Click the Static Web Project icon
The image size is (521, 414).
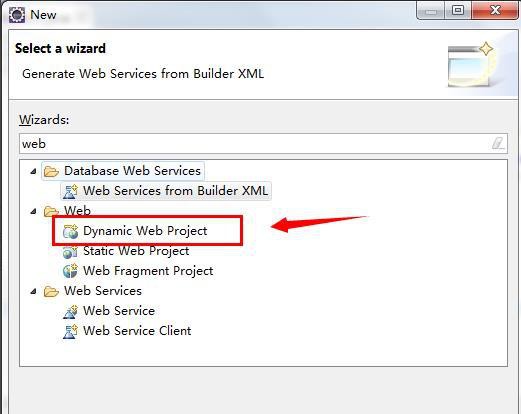[x=70, y=252]
